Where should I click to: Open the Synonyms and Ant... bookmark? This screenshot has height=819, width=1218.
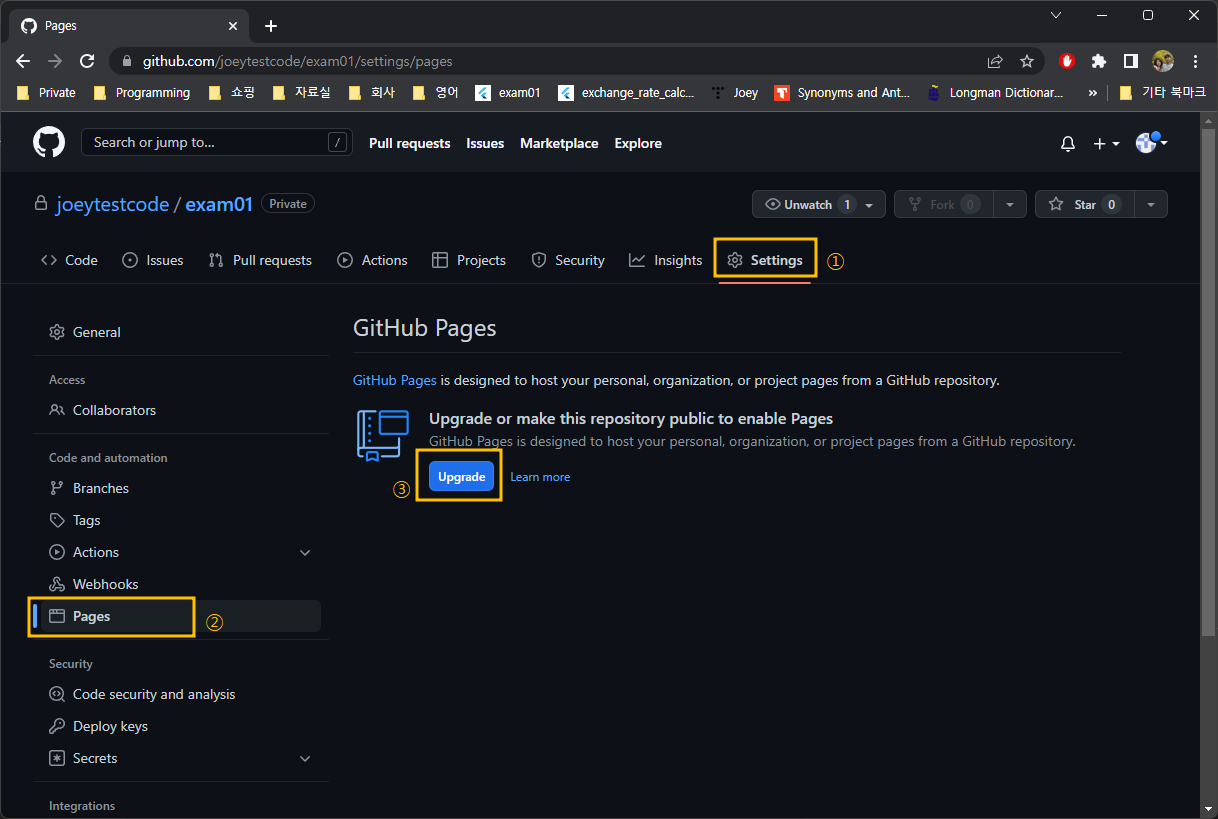point(843,92)
